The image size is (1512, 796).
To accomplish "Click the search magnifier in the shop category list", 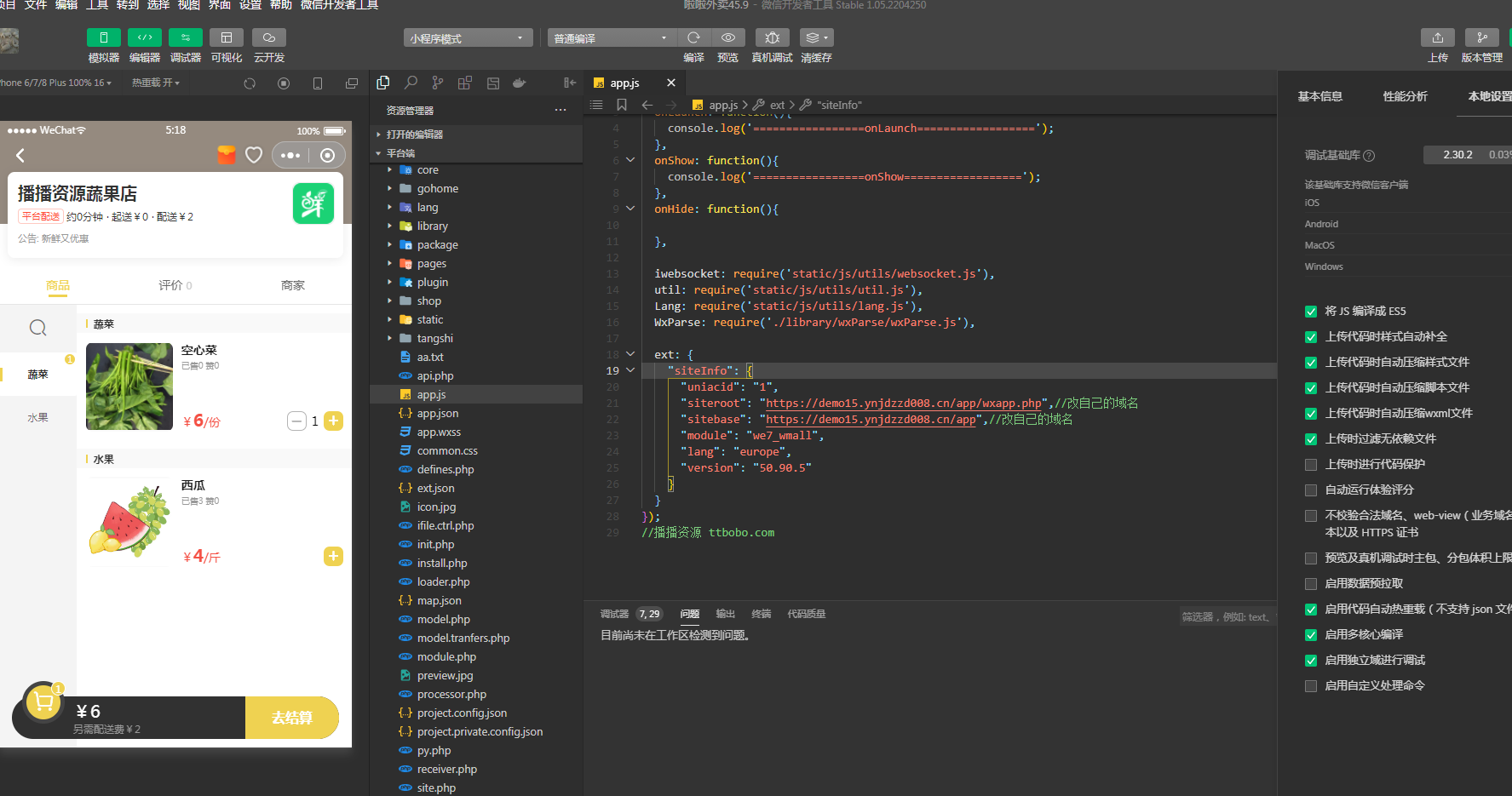I will tap(38, 328).
